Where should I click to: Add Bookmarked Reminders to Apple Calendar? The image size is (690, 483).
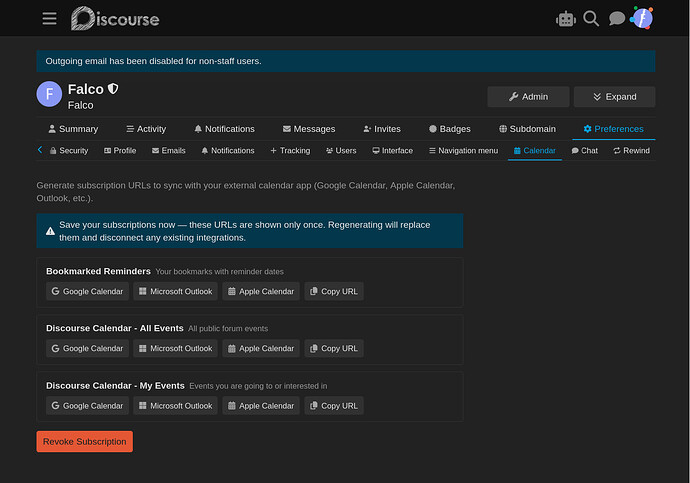click(x=261, y=291)
